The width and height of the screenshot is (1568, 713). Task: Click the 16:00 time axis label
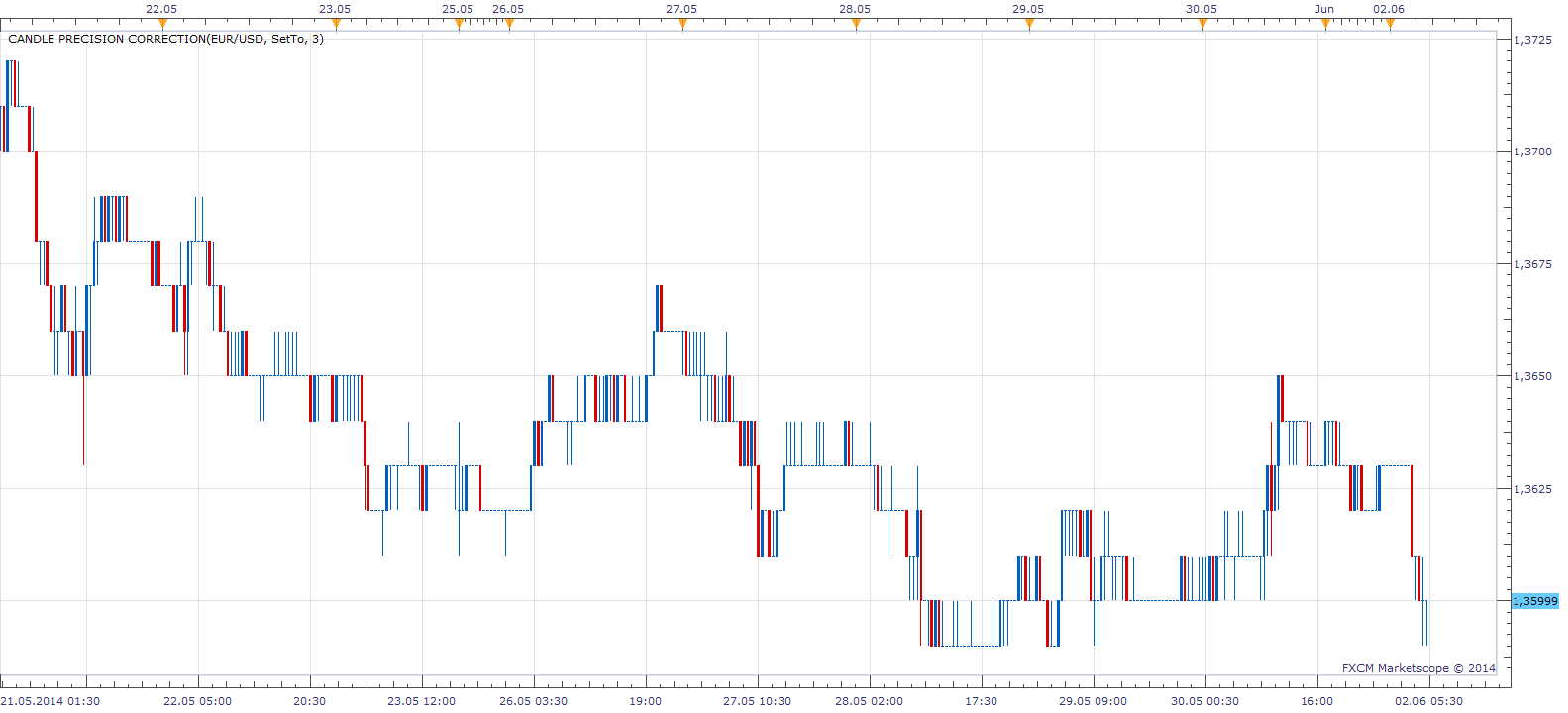(1317, 701)
